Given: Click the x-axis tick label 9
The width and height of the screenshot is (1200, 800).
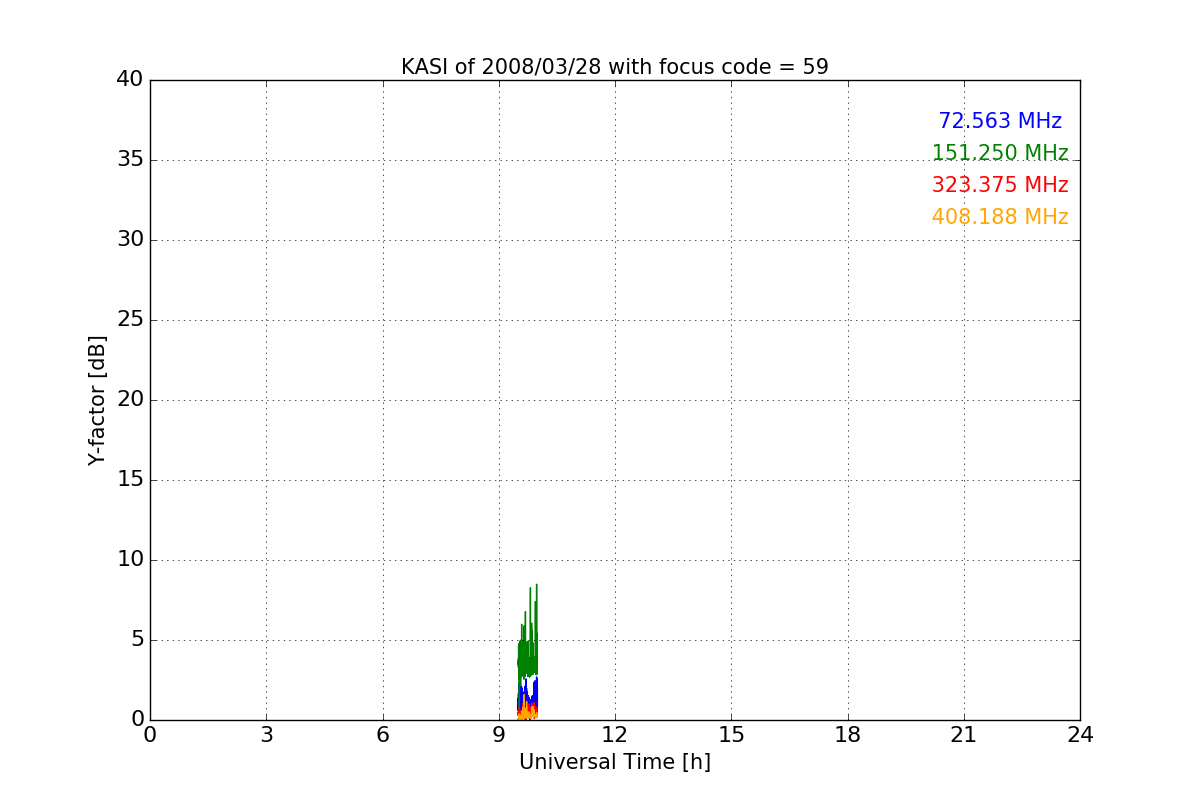Looking at the screenshot, I should click(499, 735).
